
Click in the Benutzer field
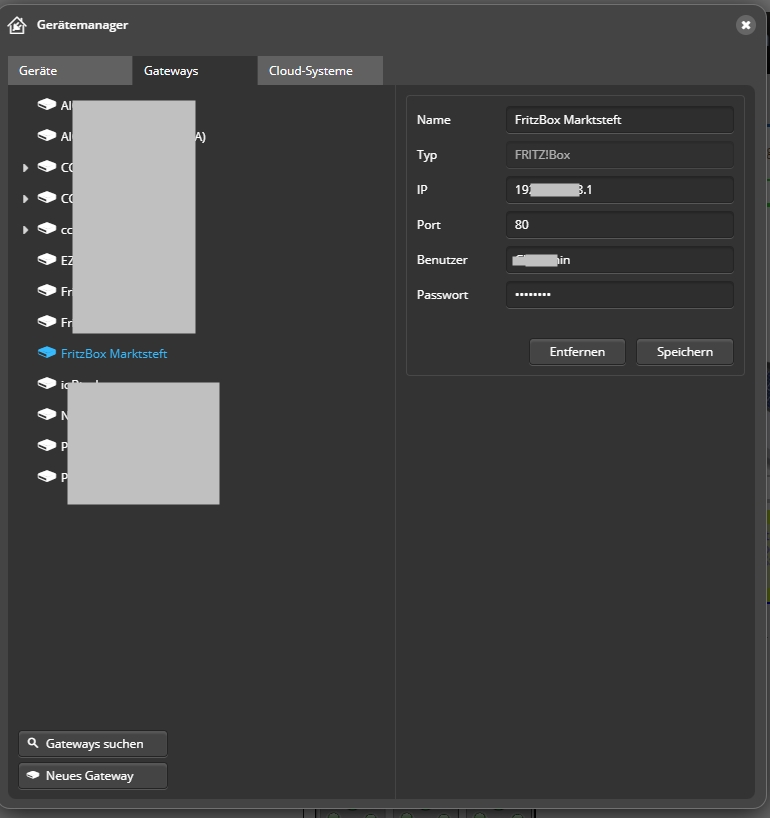click(620, 260)
